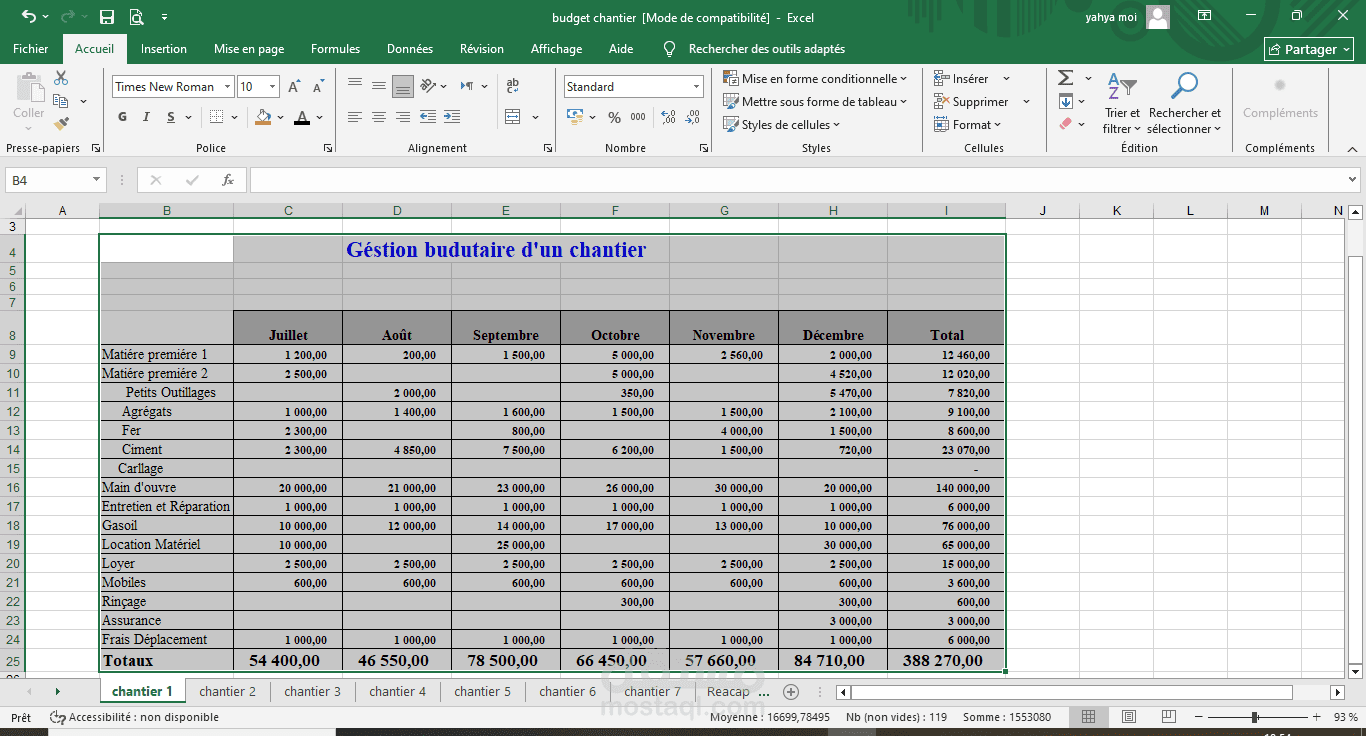Open Rechercher et sélectionner menu
Viewport: 1366px width, 736px height.
pyautogui.click(x=1185, y=102)
